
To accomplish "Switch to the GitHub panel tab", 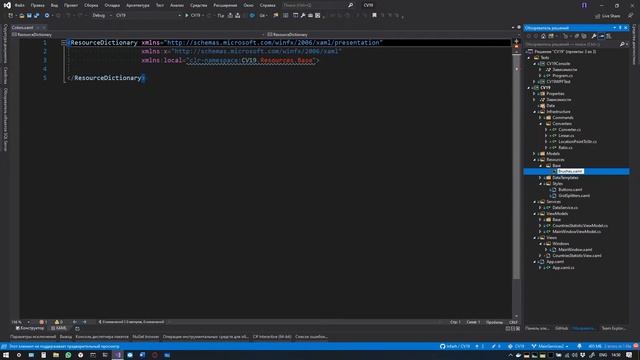I will point(561,328).
